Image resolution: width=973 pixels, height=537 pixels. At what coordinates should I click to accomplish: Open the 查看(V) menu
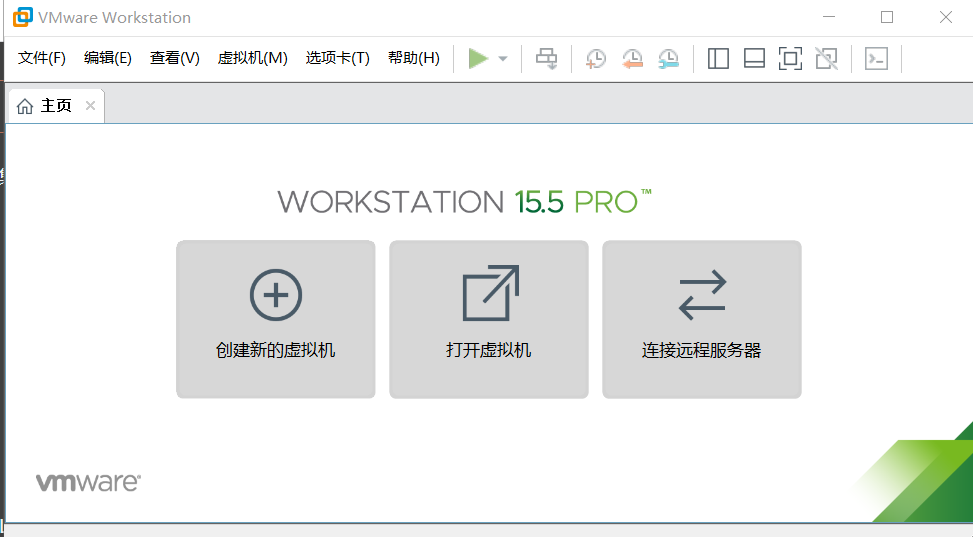(174, 58)
